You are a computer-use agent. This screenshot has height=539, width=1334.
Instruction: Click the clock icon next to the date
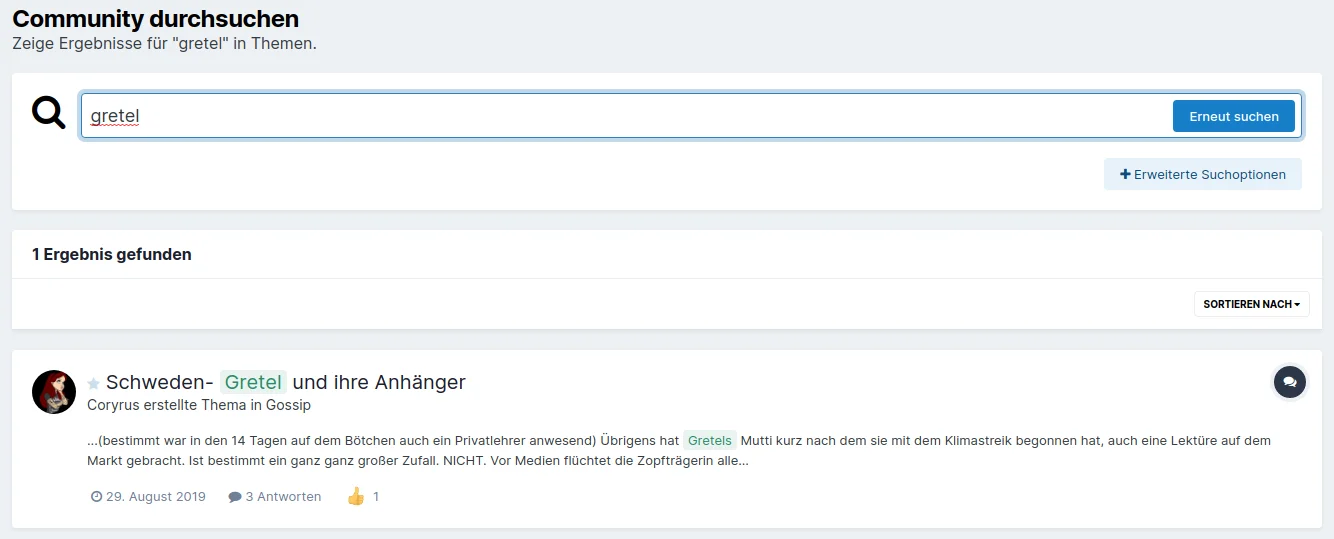[x=96, y=497]
